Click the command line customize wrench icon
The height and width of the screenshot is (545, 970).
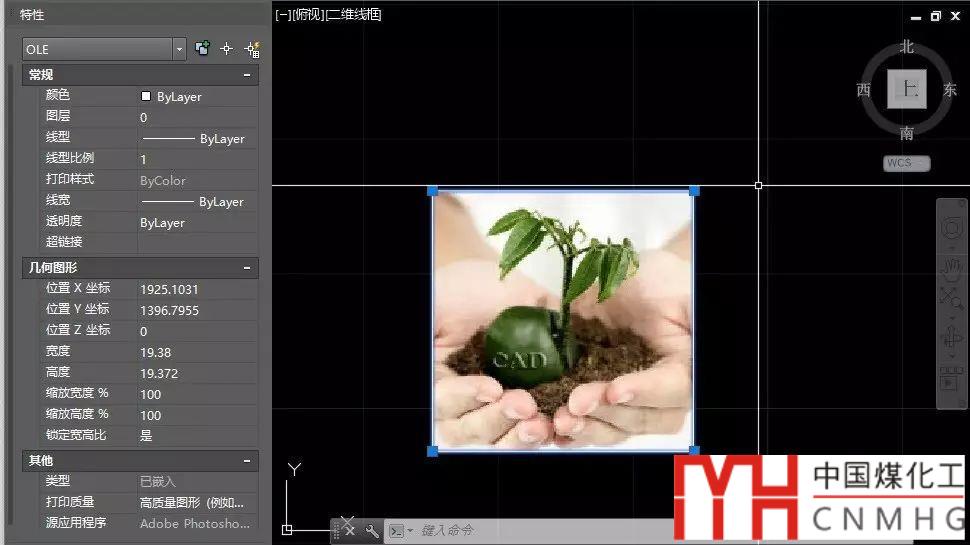coord(372,531)
